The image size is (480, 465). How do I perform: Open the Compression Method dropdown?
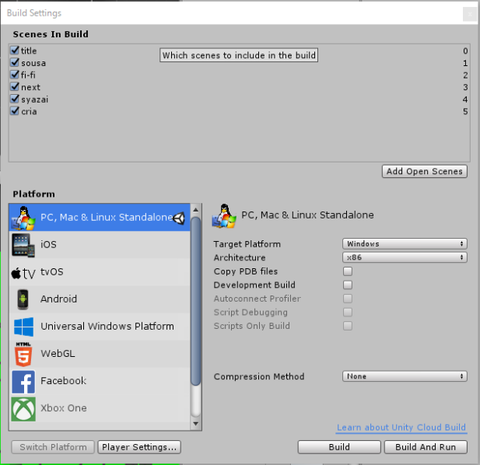point(405,376)
